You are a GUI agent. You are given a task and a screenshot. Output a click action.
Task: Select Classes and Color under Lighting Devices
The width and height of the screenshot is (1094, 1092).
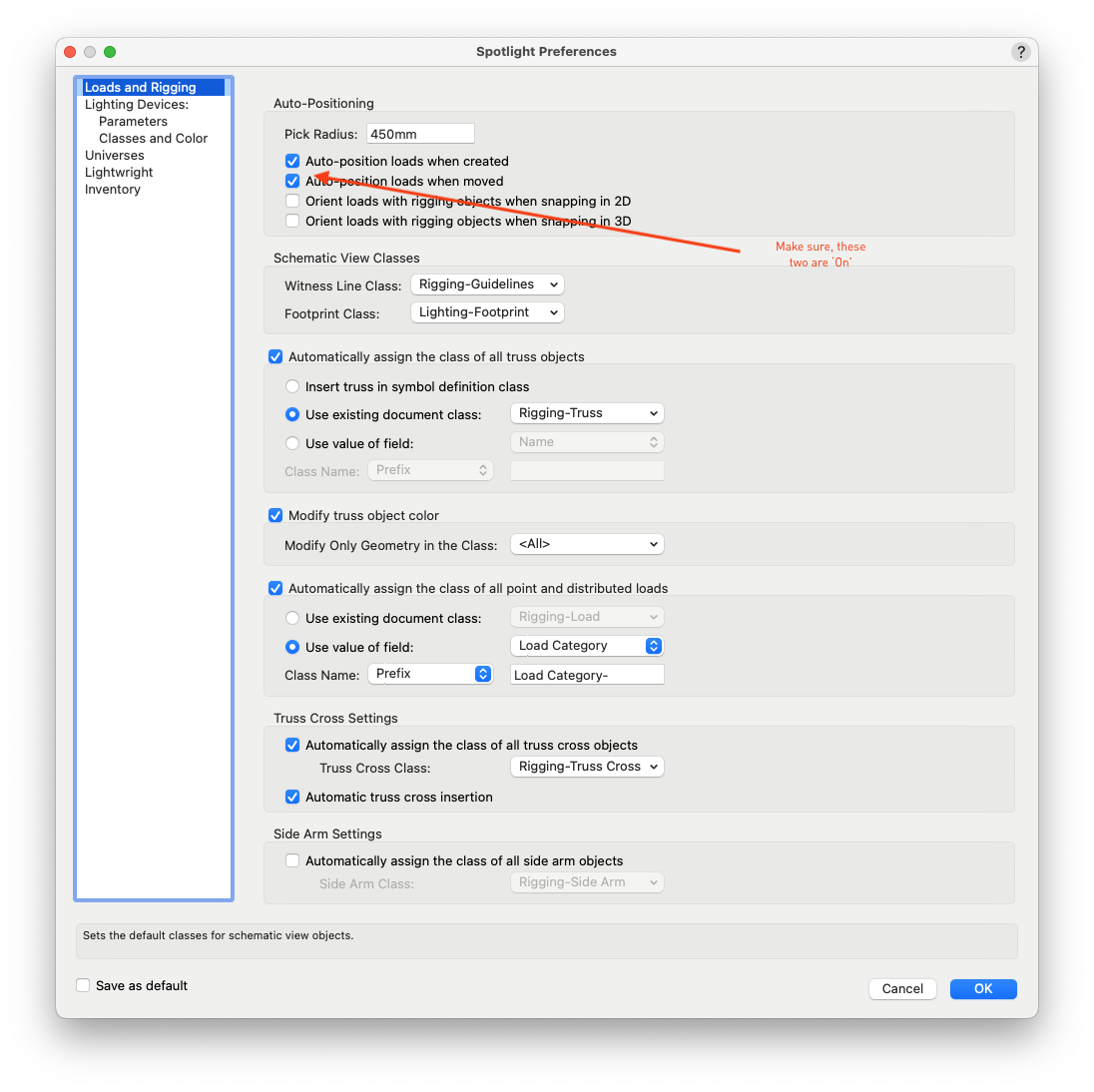click(153, 139)
